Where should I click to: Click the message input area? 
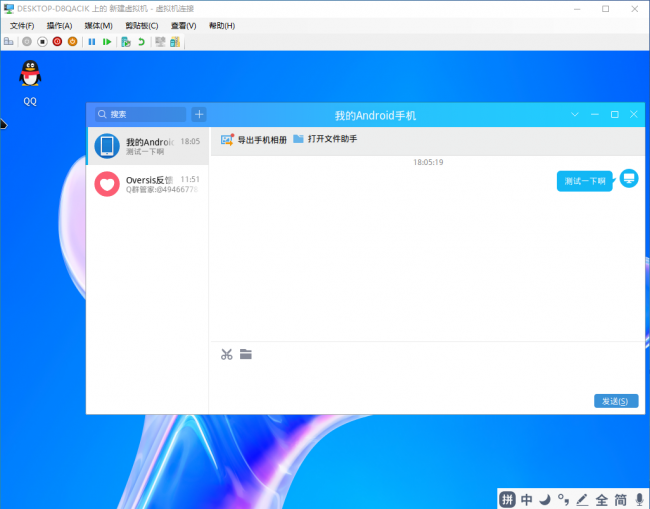click(x=427, y=379)
